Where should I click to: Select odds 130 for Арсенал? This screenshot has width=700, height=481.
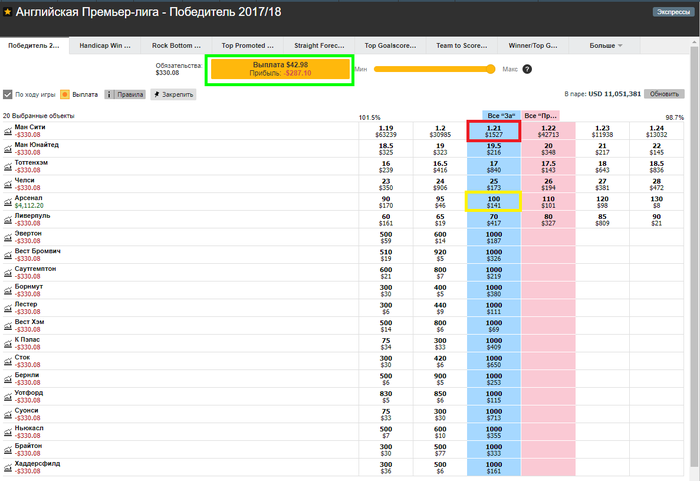656,202
